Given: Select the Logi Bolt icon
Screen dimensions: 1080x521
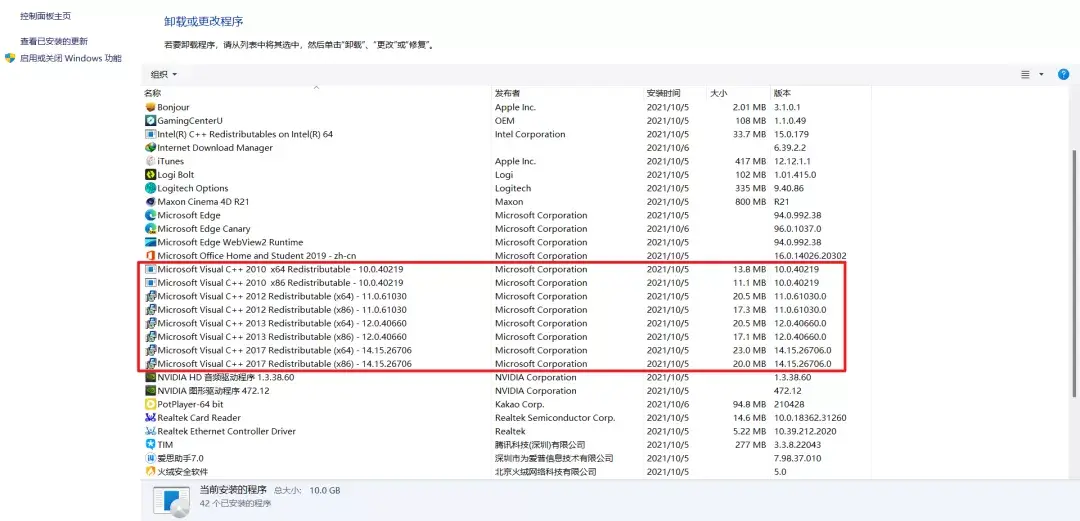Looking at the screenshot, I should click(x=151, y=174).
